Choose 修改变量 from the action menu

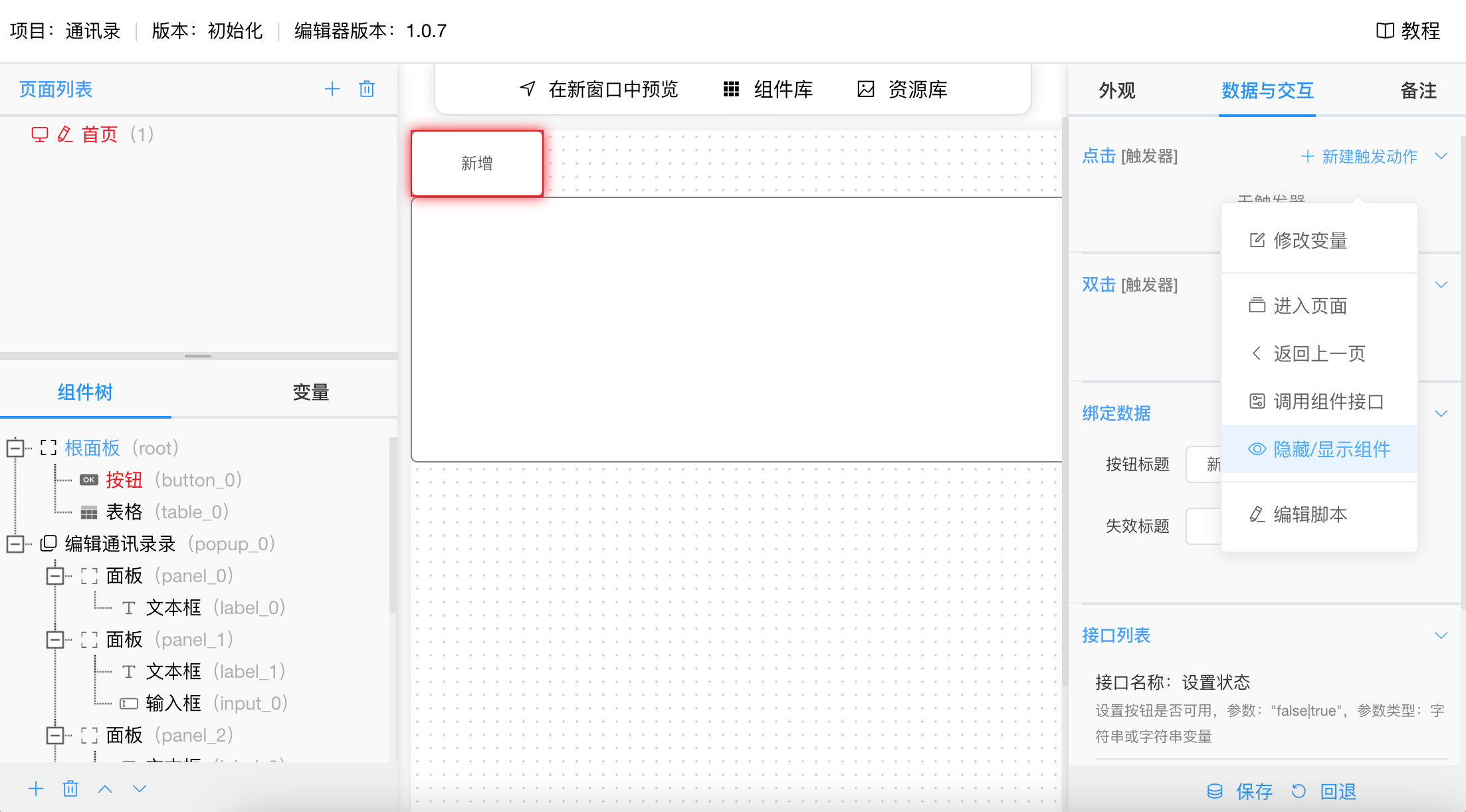pyautogui.click(x=1319, y=241)
